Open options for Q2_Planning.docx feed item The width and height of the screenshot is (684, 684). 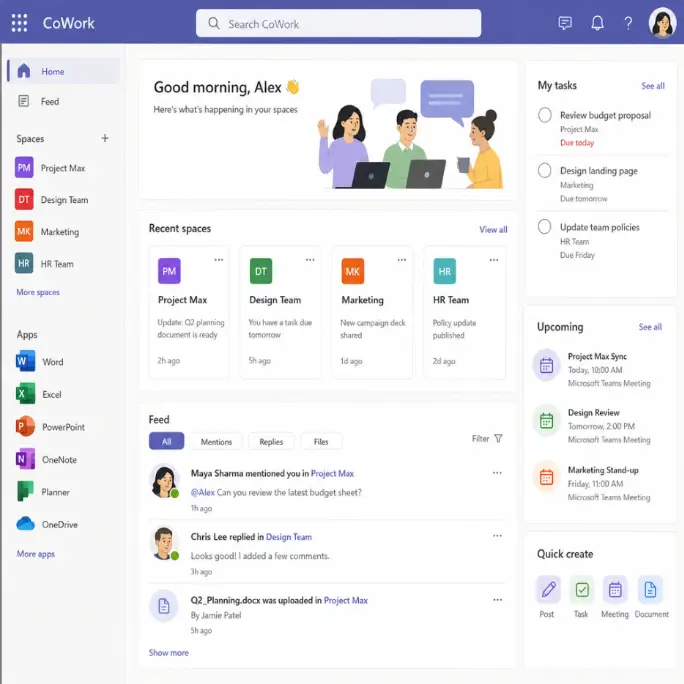(x=497, y=600)
